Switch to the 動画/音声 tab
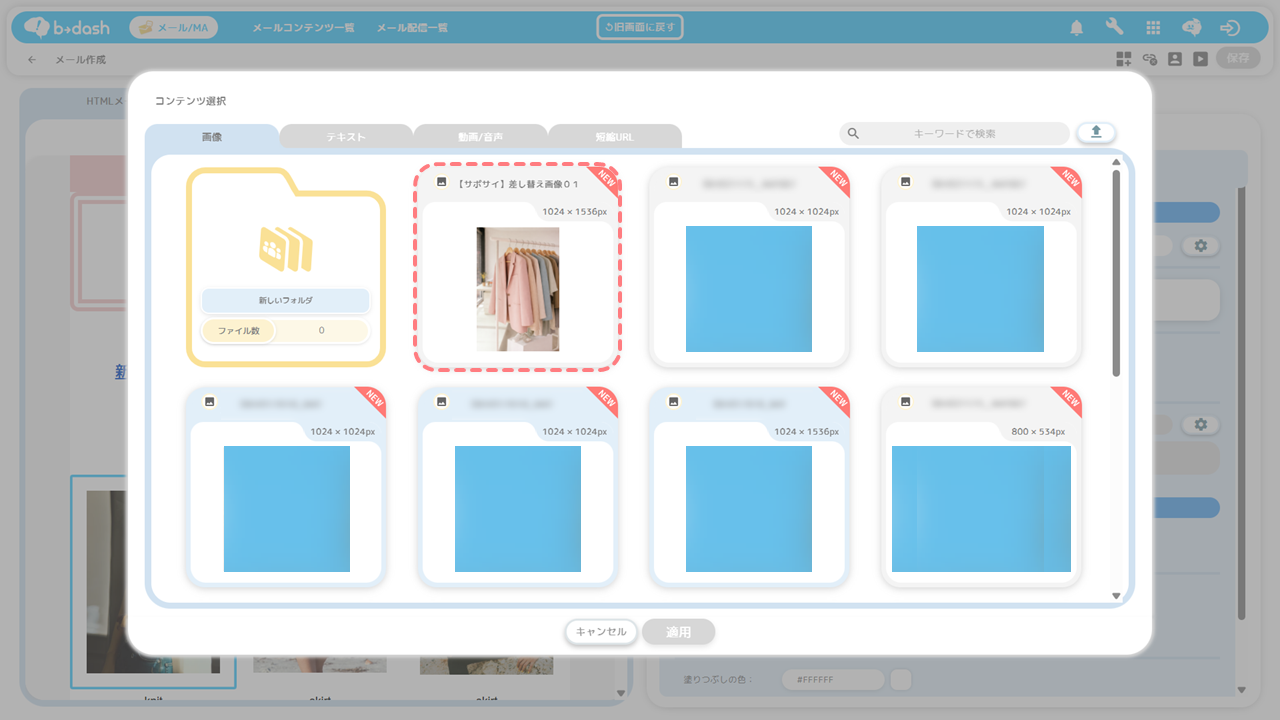 pyautogui.click(x=480, y=137)
